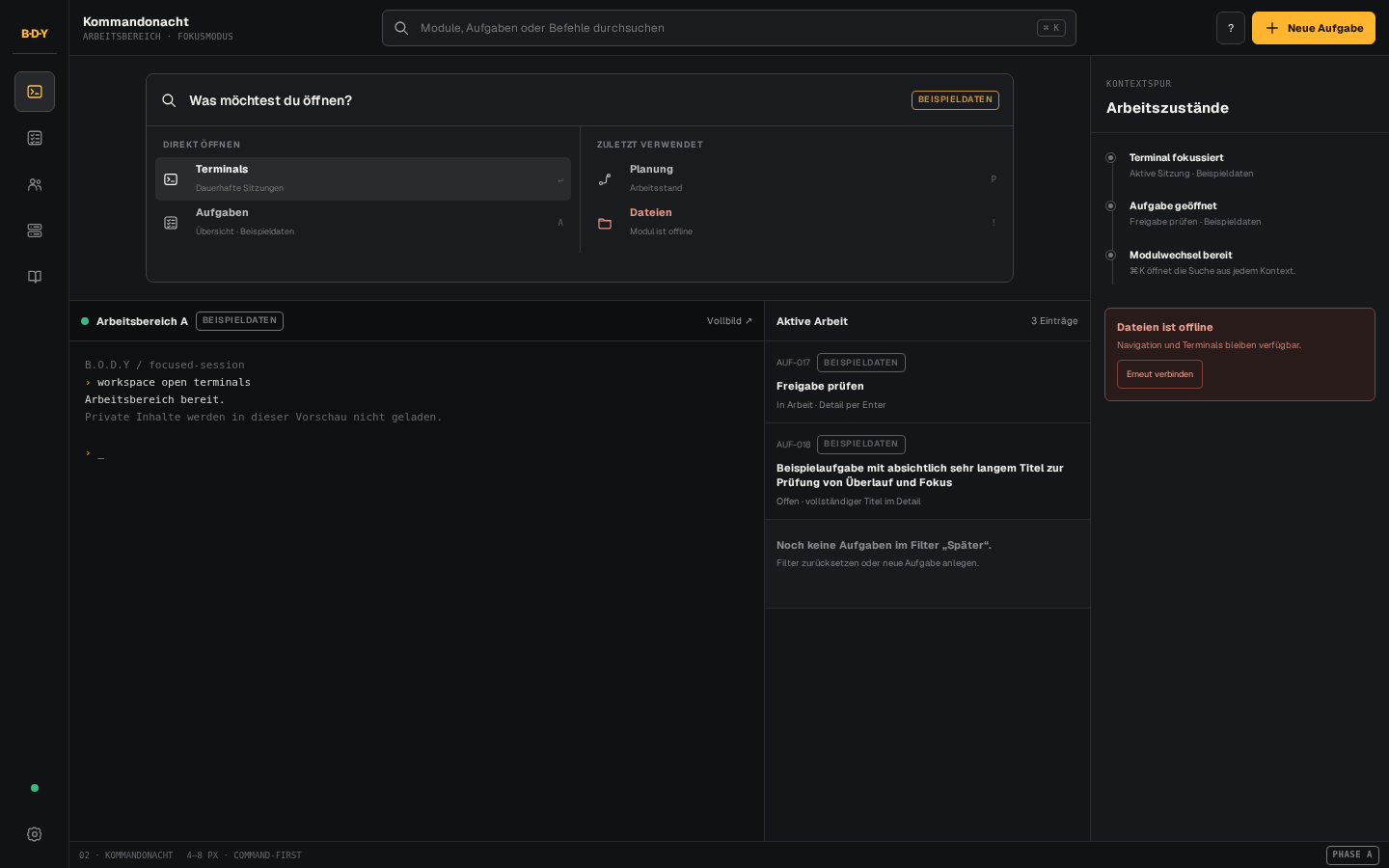Viewport: 1389px width, 868px height.
Task: Click the magnifier in the open dialog
Action: pos(169,100)
